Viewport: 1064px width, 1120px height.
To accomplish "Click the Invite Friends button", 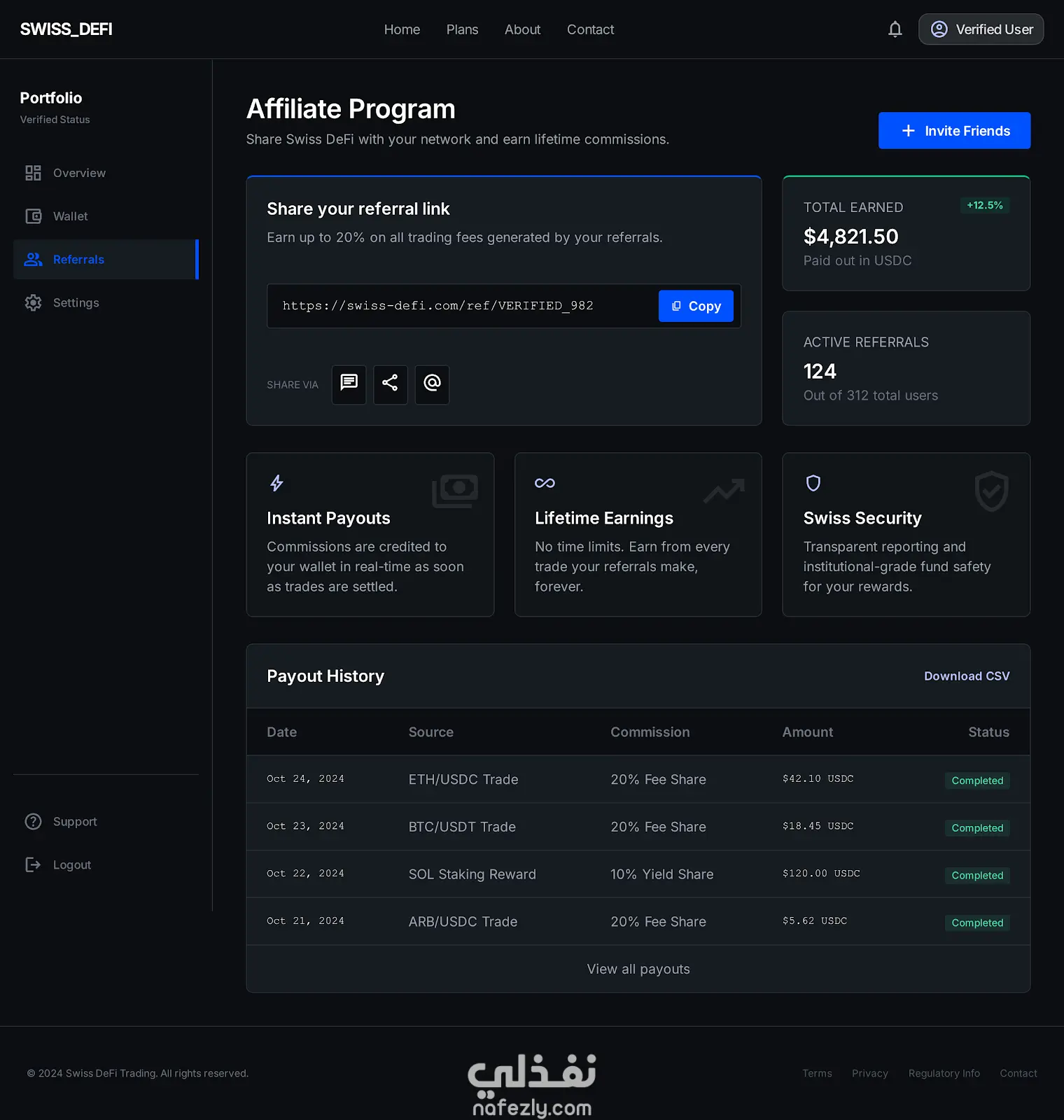I will pos(954,131).
